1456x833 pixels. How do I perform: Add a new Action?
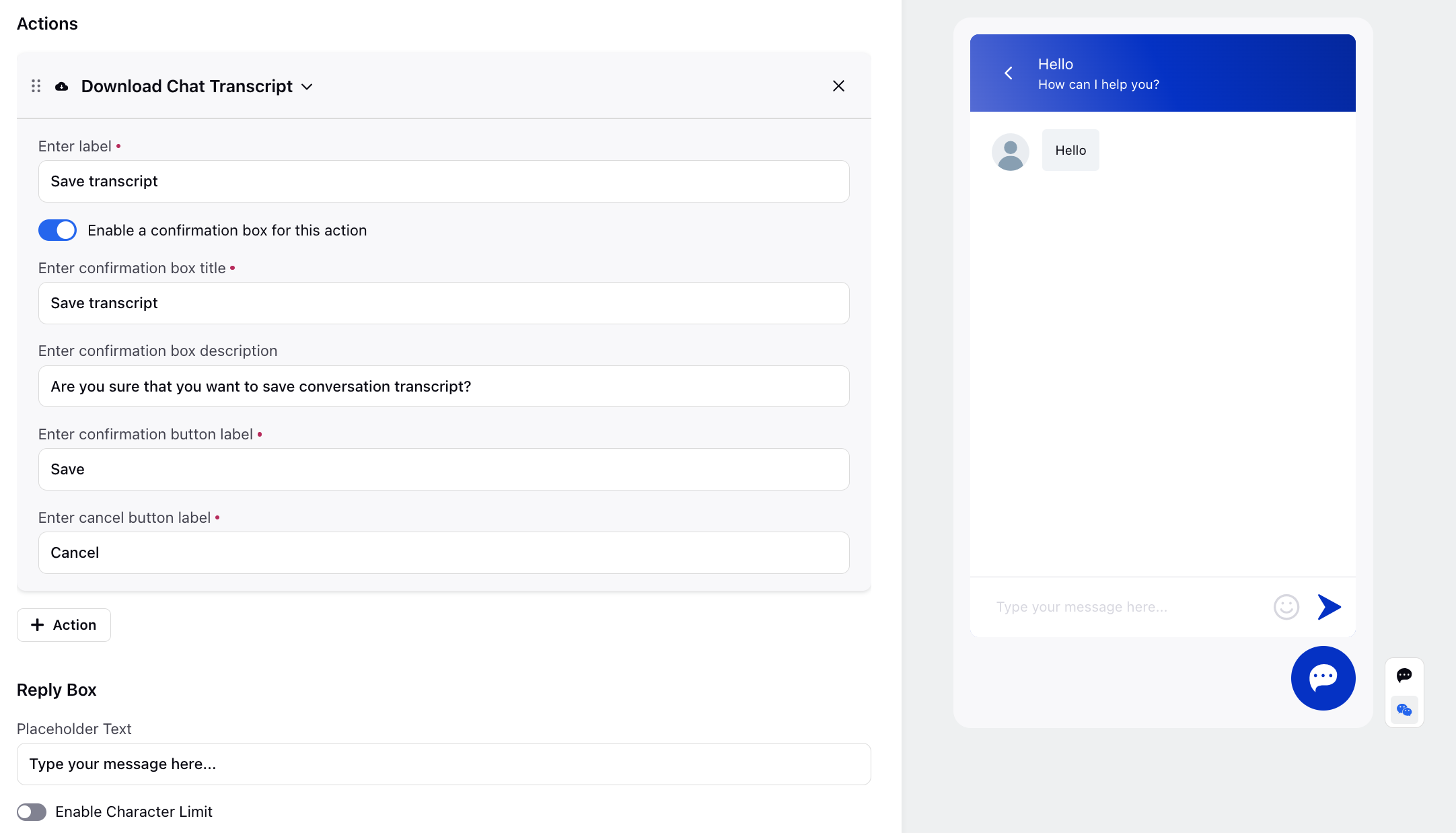[64, 625]
